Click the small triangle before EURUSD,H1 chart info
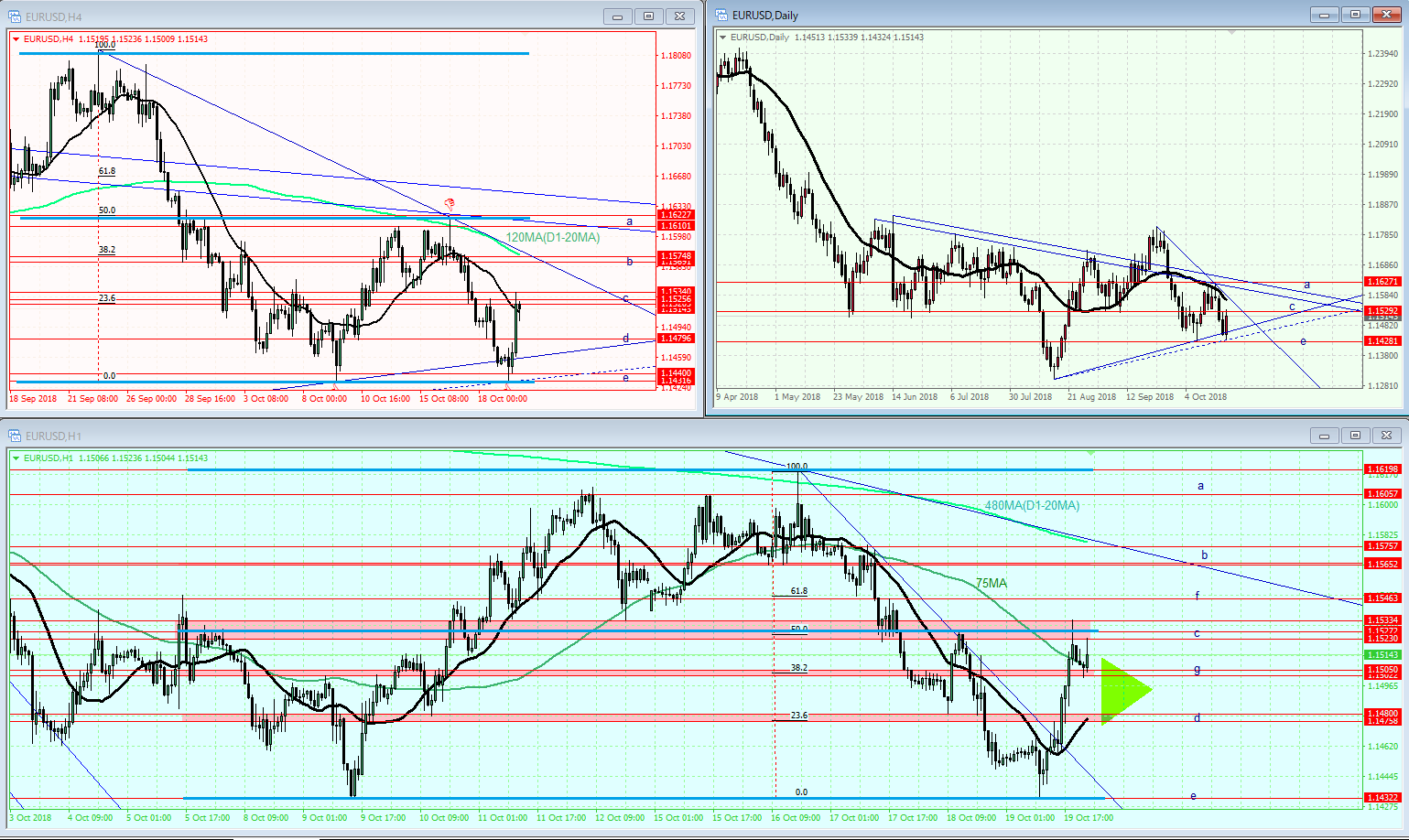The image size is (1409, 840). click(16, 458)
